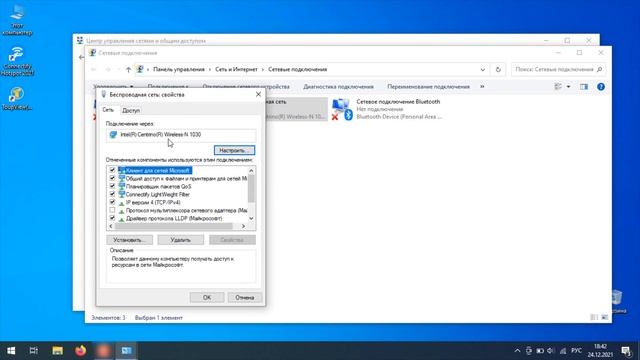The width and height of the screenshot is (640, 360).
Task: Toggle Общий доступ к файлам и принтерам checkbox
Action: (112, 178)
